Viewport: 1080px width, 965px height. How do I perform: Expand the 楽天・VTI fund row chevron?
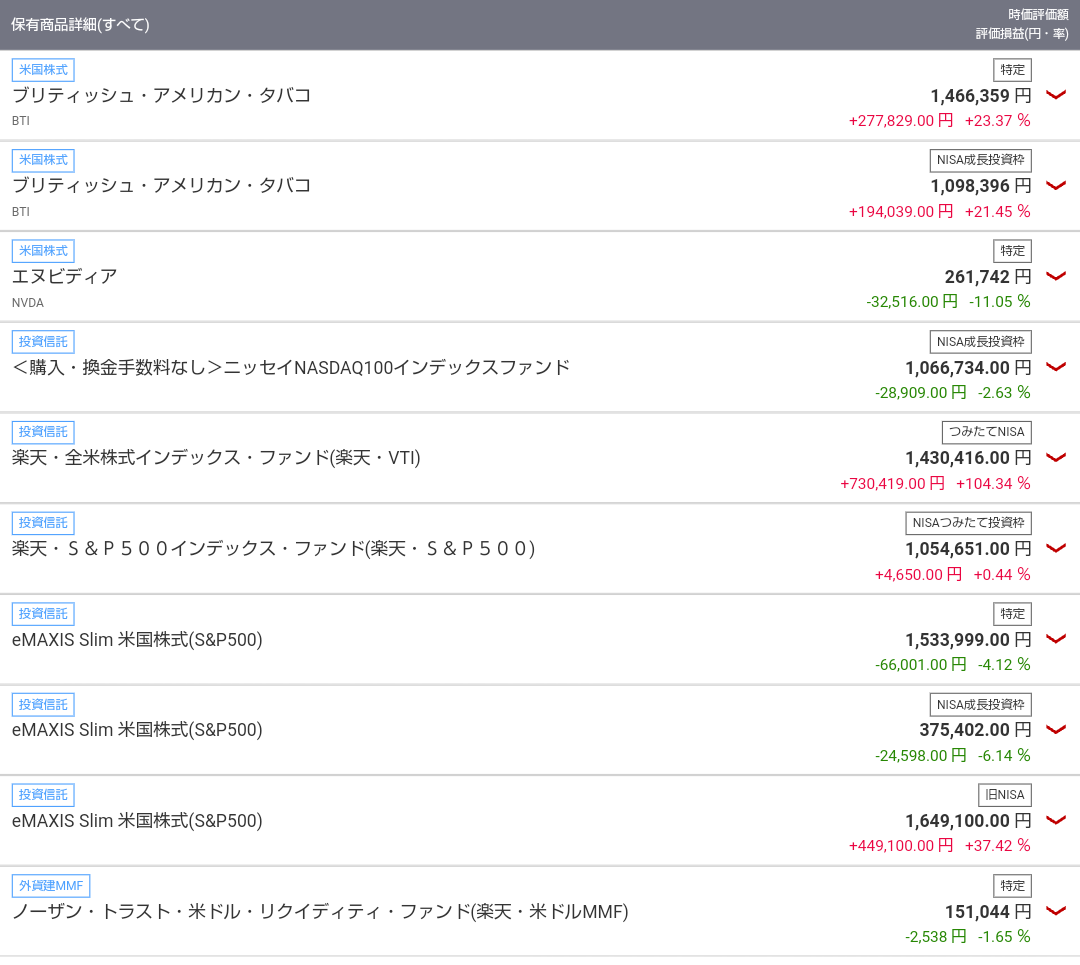tap(1056, 457)
